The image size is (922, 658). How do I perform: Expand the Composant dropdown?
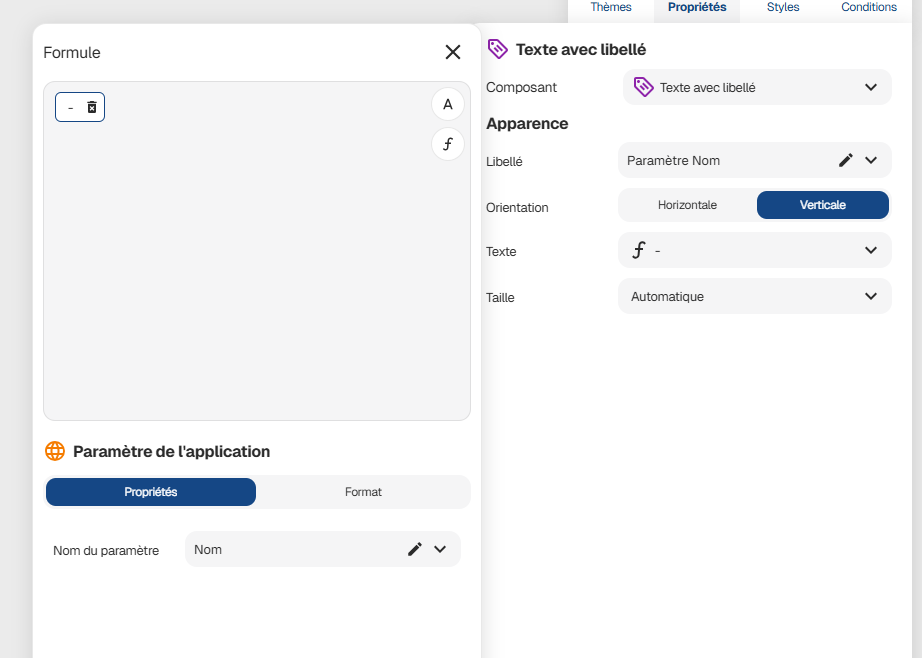pos(870,87)
